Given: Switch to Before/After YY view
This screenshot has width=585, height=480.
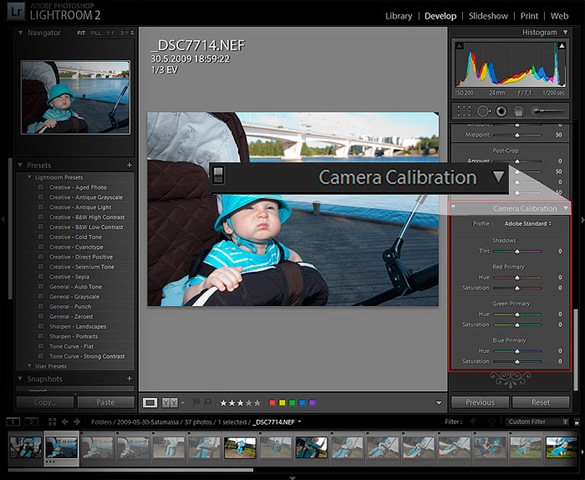Looking at the screenshot, I should [169, 402].
